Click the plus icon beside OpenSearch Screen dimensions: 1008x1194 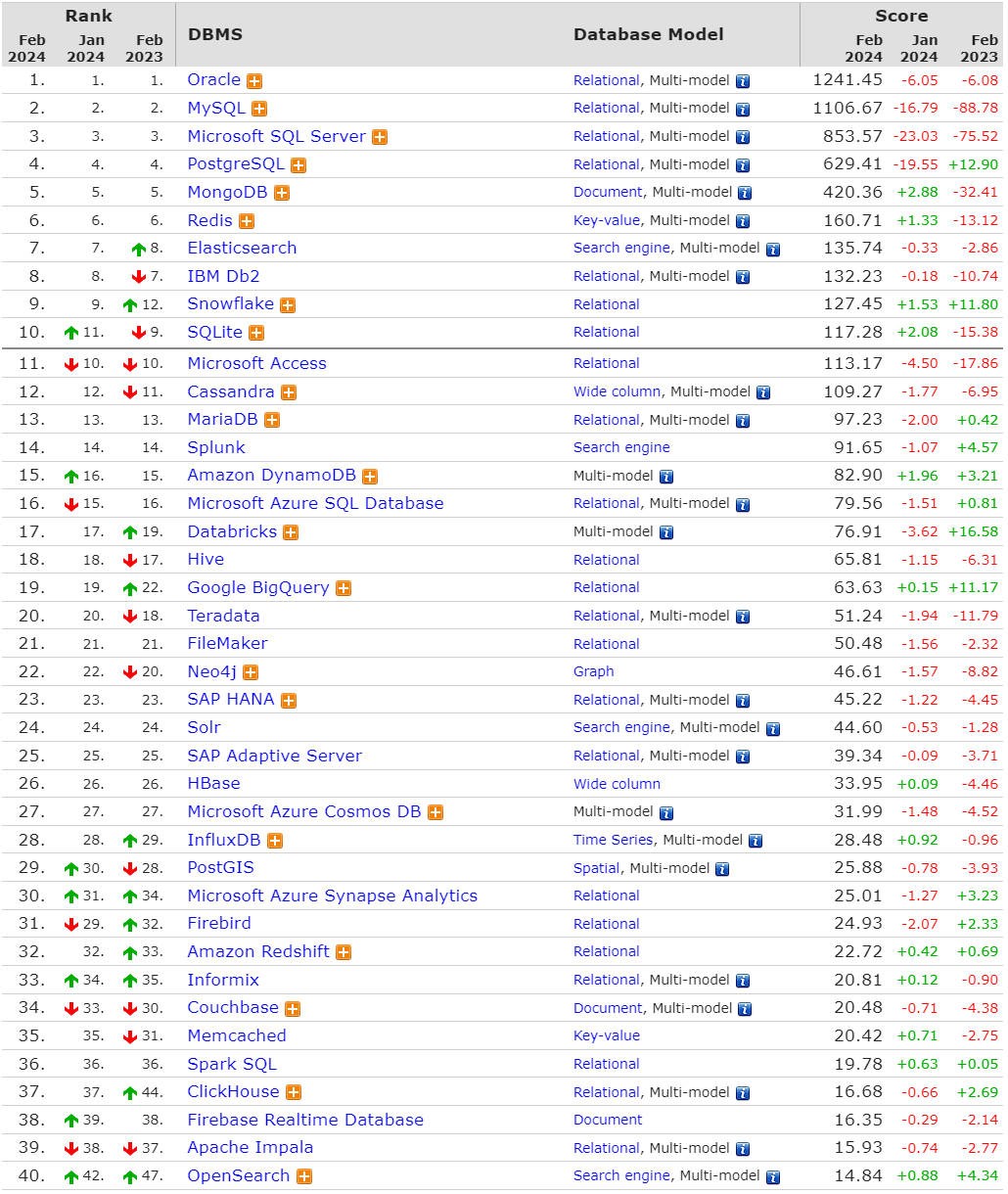tap(304, 1176)
